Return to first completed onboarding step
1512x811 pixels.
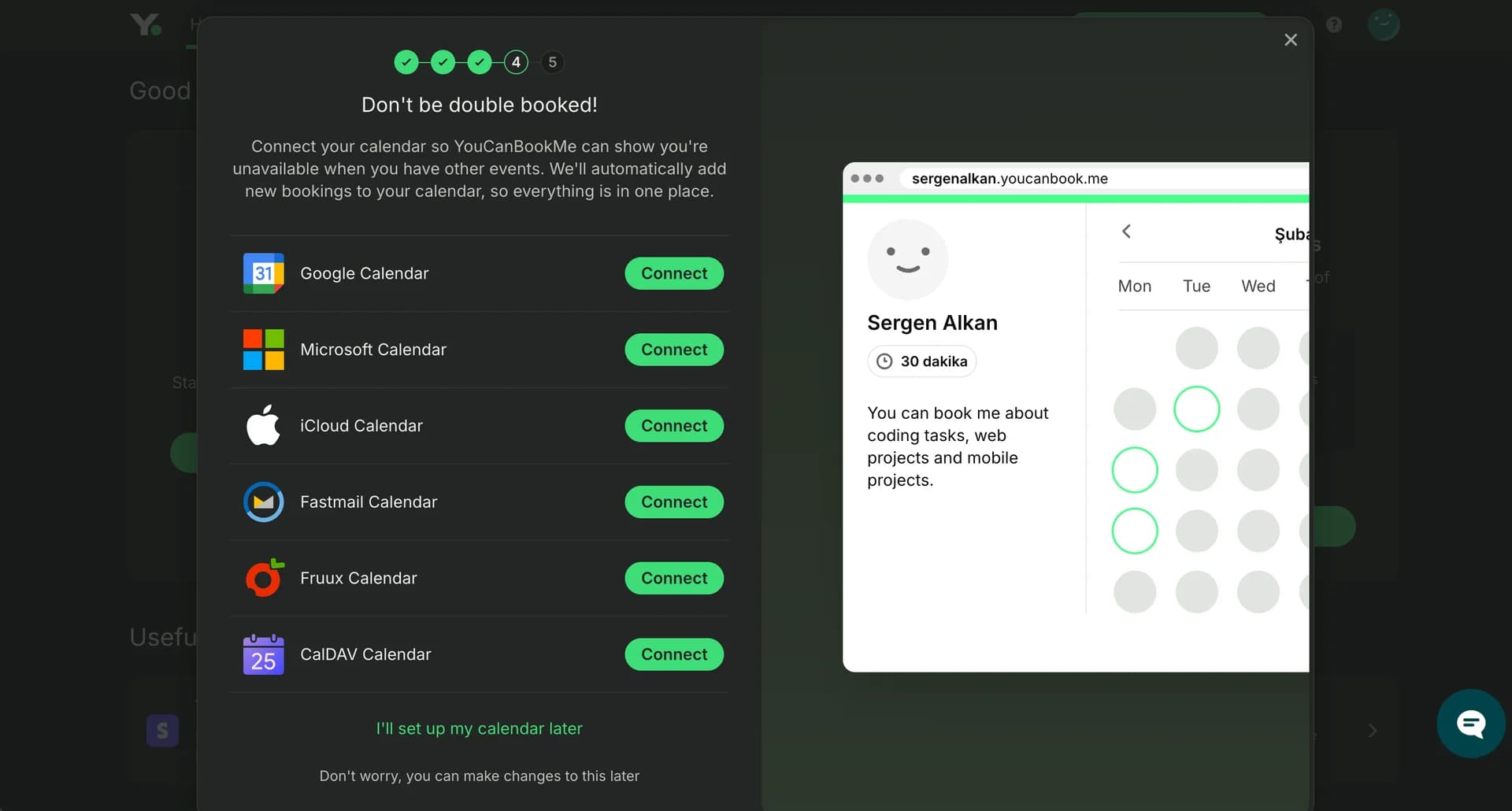pyautogui.click(x=406, y=62)
